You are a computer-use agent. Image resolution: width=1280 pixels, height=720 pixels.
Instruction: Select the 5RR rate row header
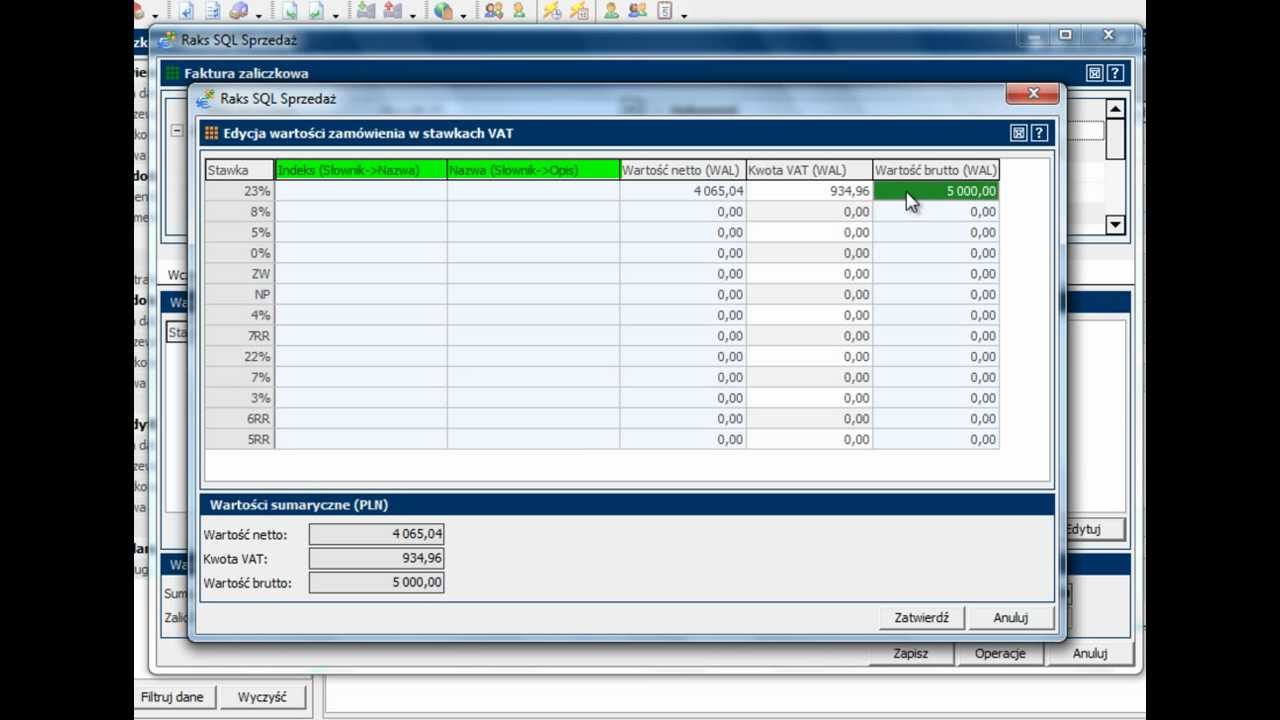(240, 439)
